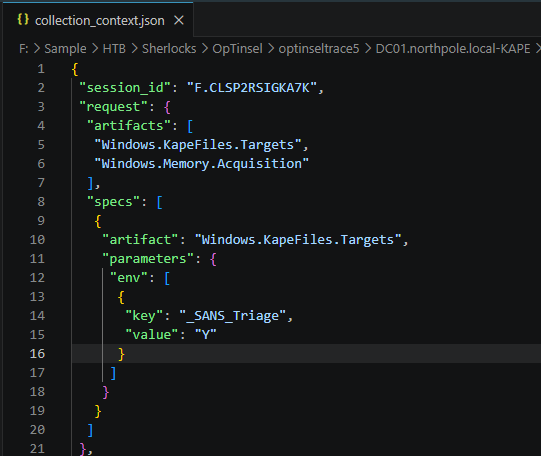Click the parameters key on line 11
Screen dimensions: 541x456
tap(148, 259)
